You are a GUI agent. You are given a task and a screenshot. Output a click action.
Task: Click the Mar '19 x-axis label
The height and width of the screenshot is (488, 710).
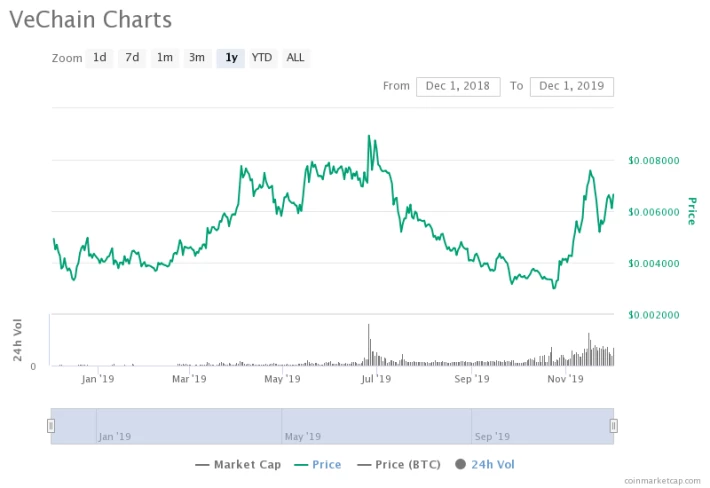tap(189, 379)
